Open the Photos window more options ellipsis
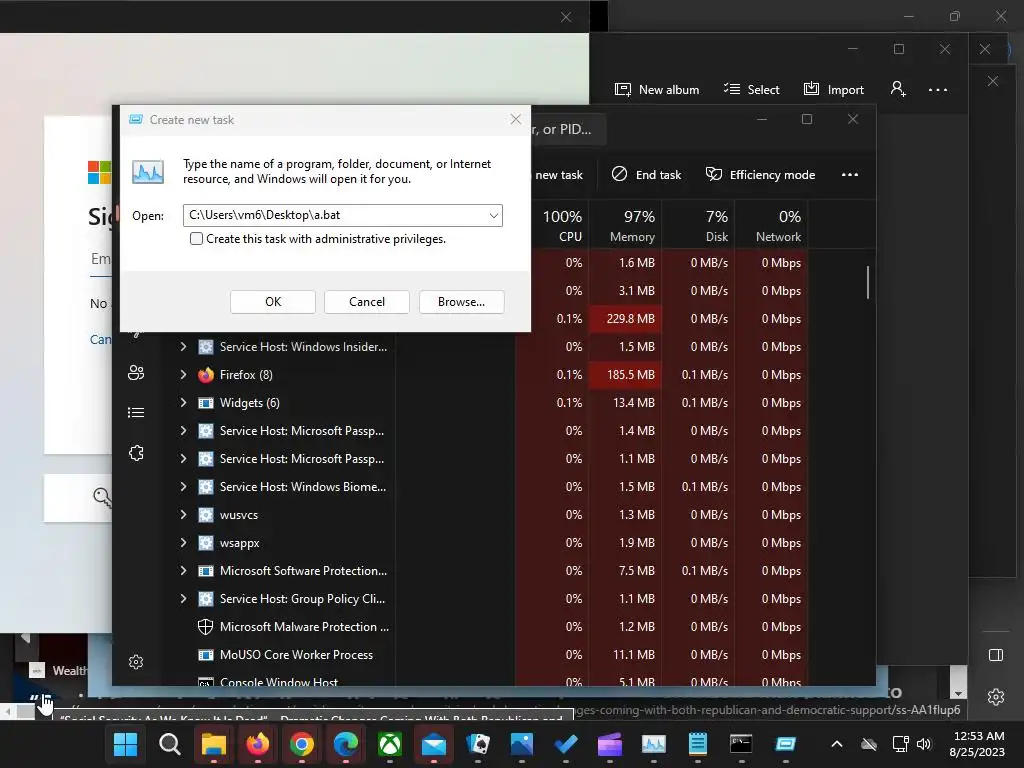Image resolution: width=1024 pixels, height=768 pixels. coord(938,90)
